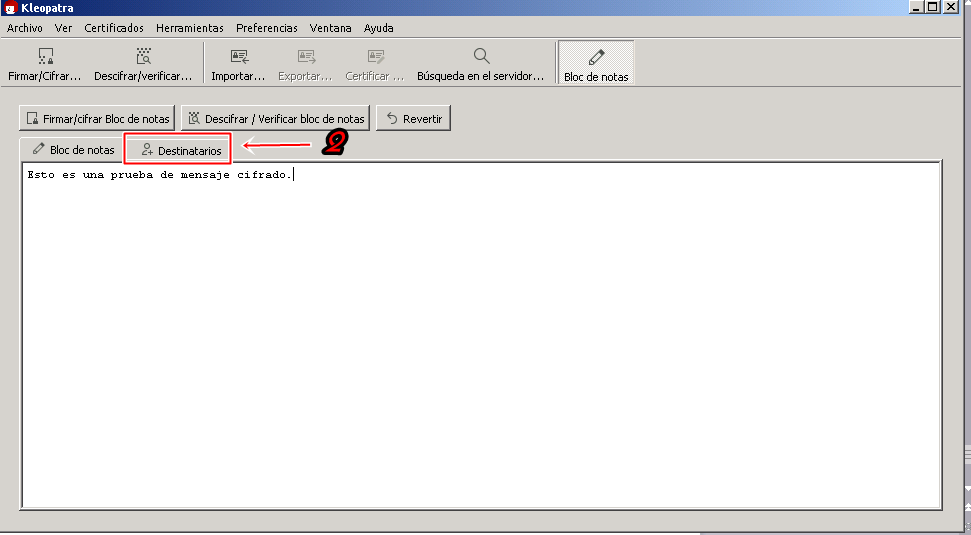Open the Firmar/Cifrar toolbar tool
This screenshot has width=971, height=535.
click(45, 64)
